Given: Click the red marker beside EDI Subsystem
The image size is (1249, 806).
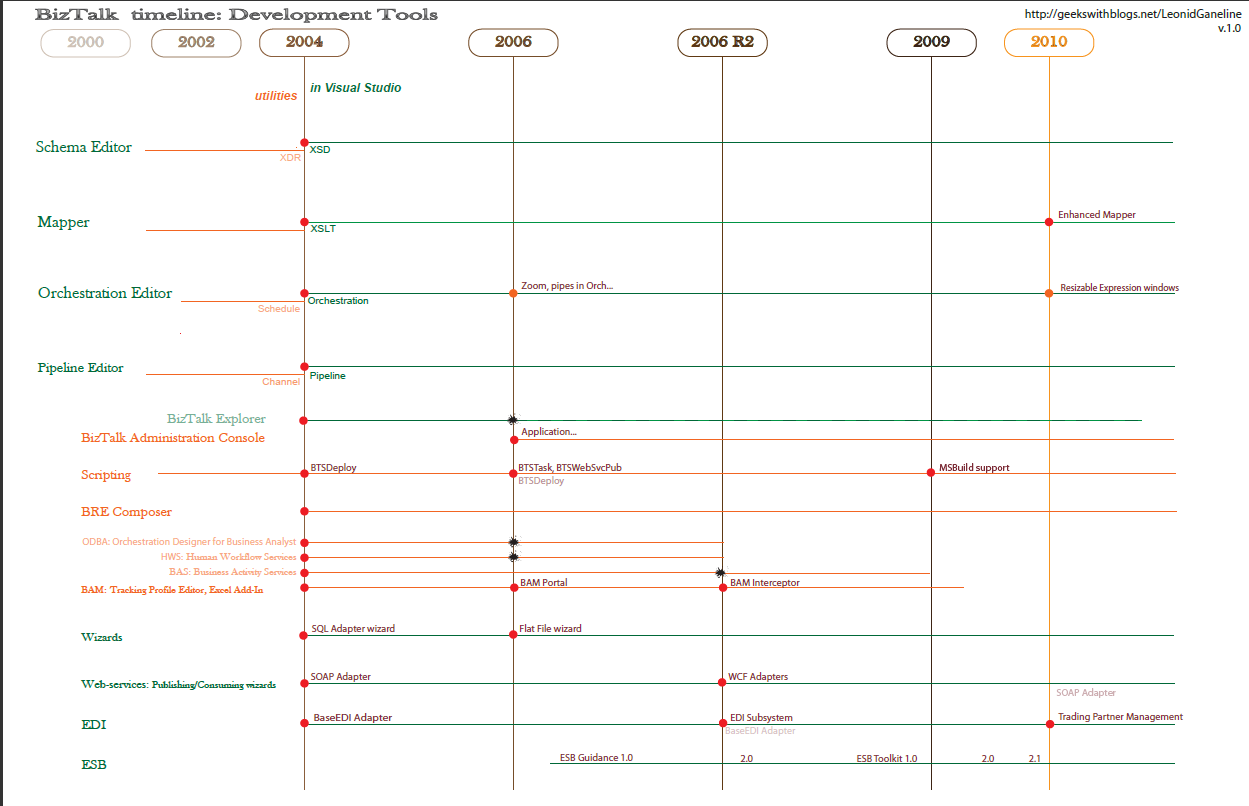Looking at the screenshot, I should pos(722,723).
